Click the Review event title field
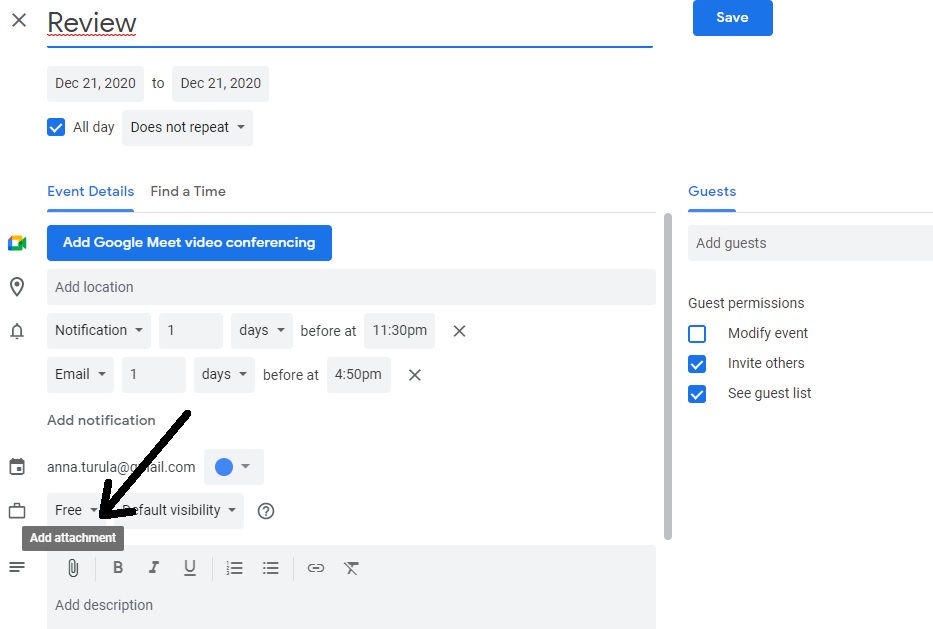 pos(350,24)
